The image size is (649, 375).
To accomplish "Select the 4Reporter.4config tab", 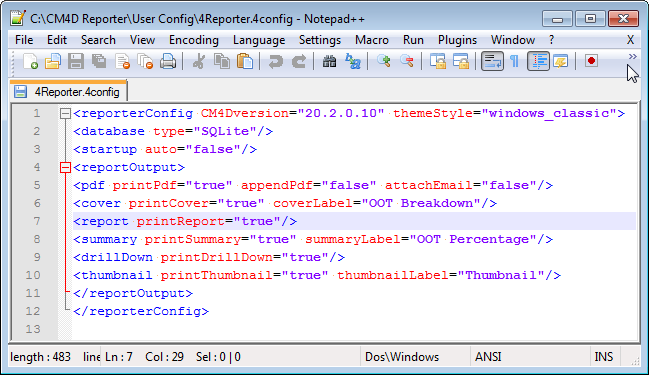I will click(69, 91).
